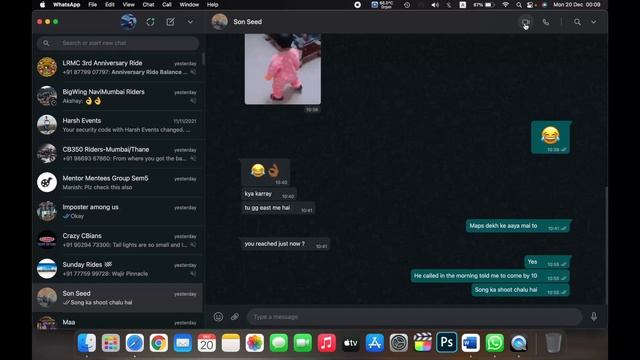Start a new chat with compose icon
The width and height of the screenshot is (640, 360).
coord(171,22)
